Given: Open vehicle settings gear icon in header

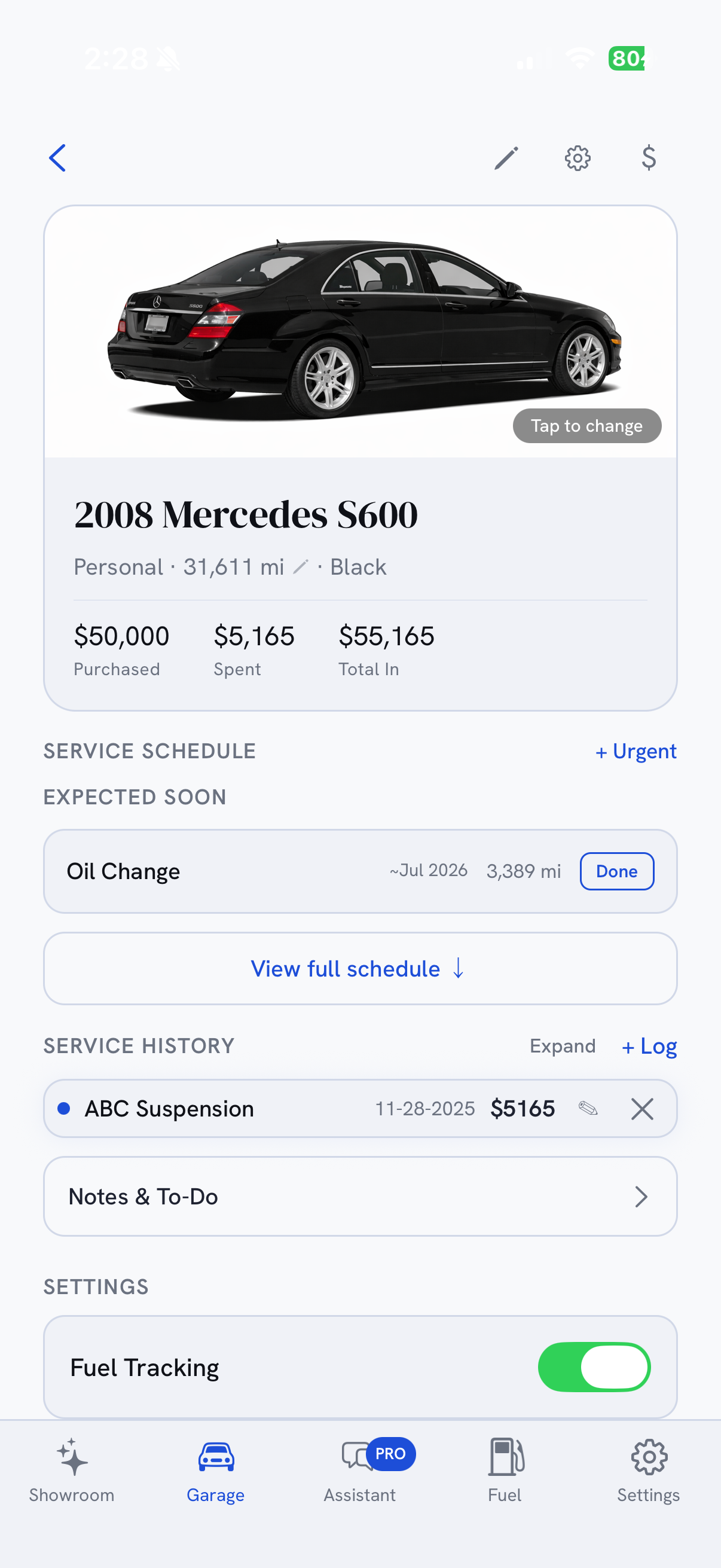Looking at the screenshot, I should pyautogui.click(x=578, y=158).
